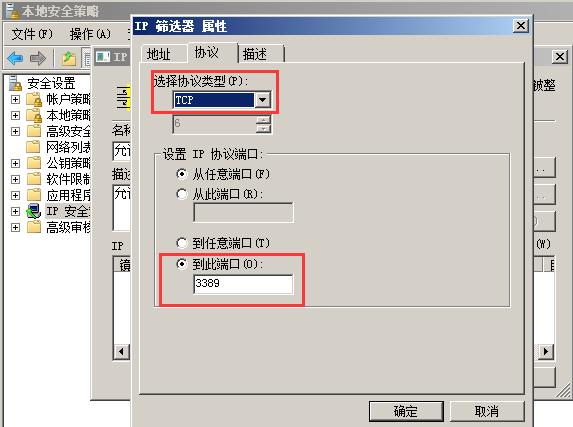Image resolution: width=573 pixels, height=427 pixels.
Task: Click the left arrow of horizontal scrollbar
Action: (121, 352)
